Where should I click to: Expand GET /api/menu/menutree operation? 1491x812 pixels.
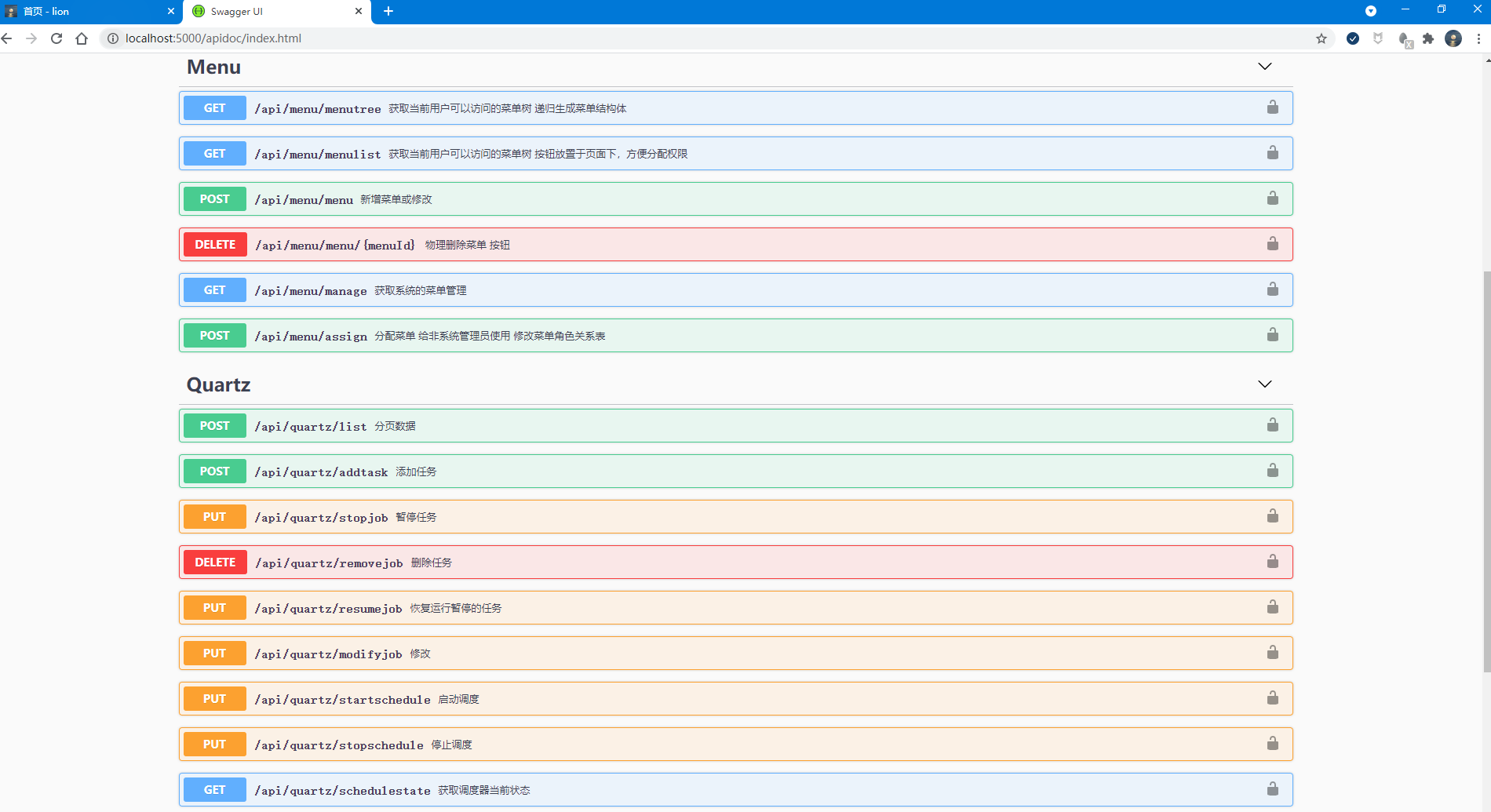coord(736,108)
